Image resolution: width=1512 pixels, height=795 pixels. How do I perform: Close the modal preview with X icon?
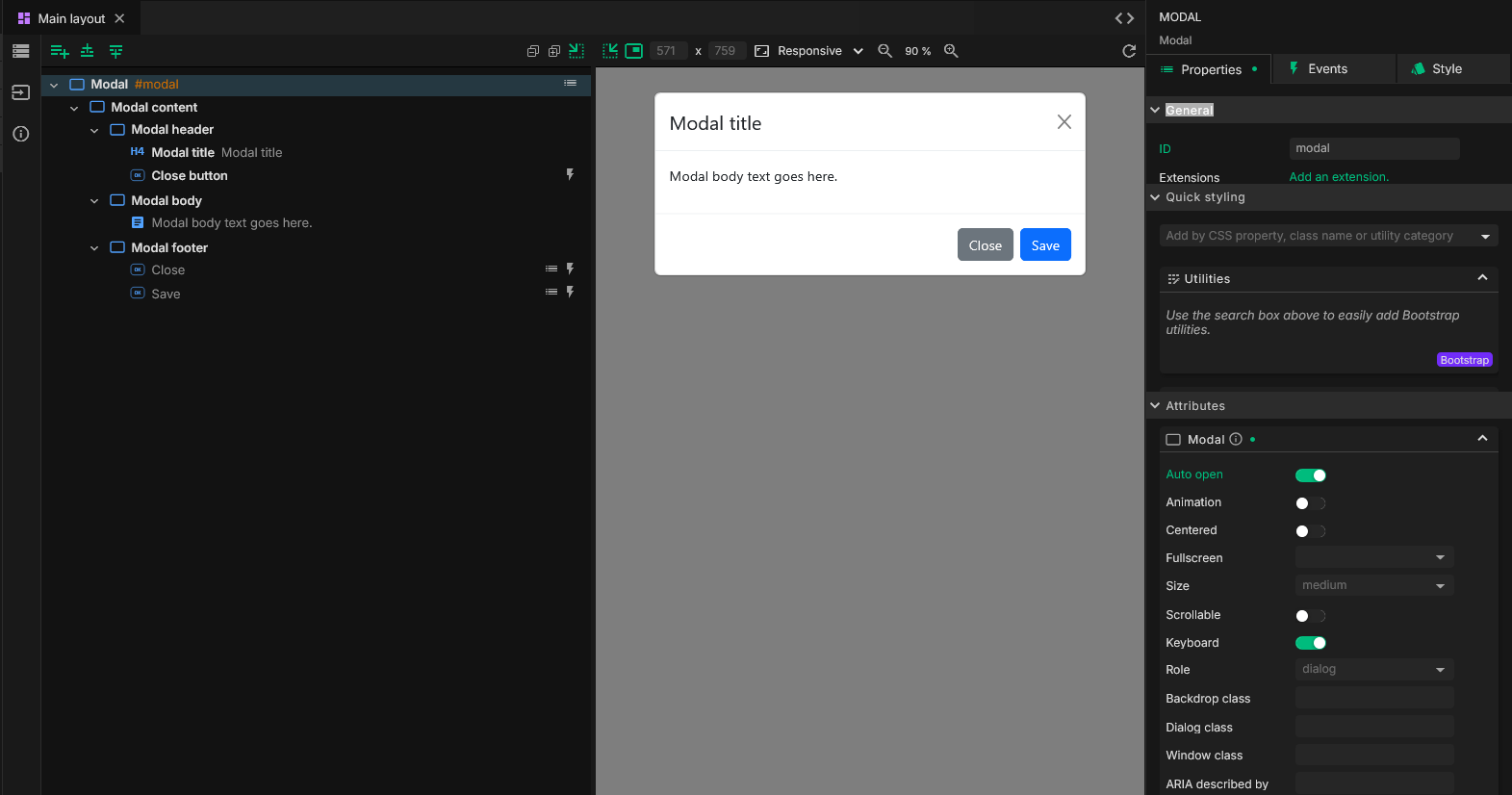[1064, 121]
